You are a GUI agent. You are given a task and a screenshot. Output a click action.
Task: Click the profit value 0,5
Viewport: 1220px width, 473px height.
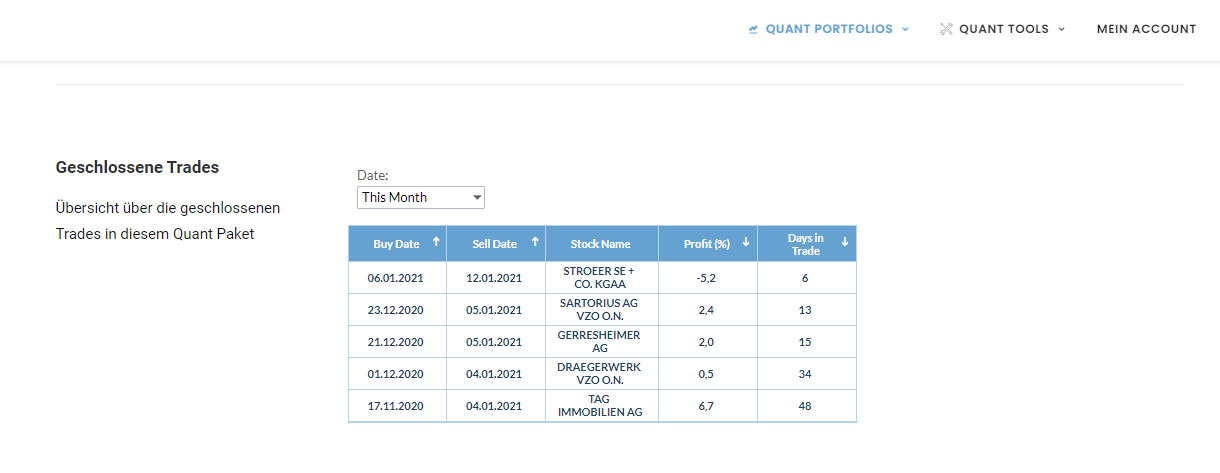(x=707, y=374)
